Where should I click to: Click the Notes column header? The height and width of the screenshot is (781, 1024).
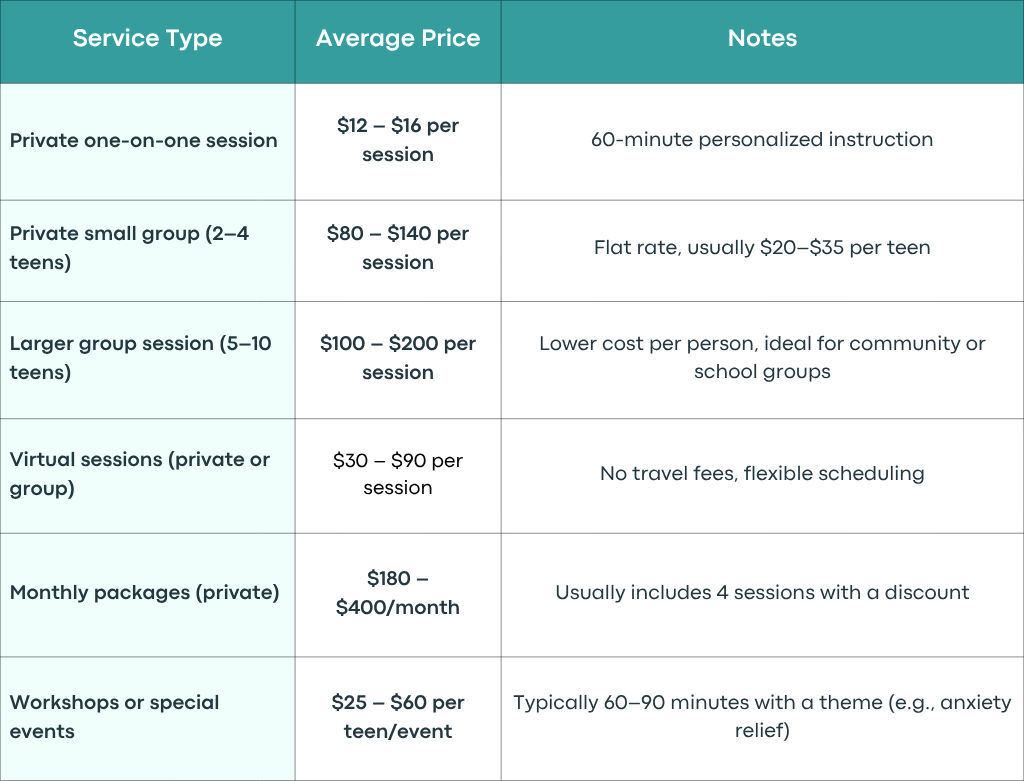point(762,39)
